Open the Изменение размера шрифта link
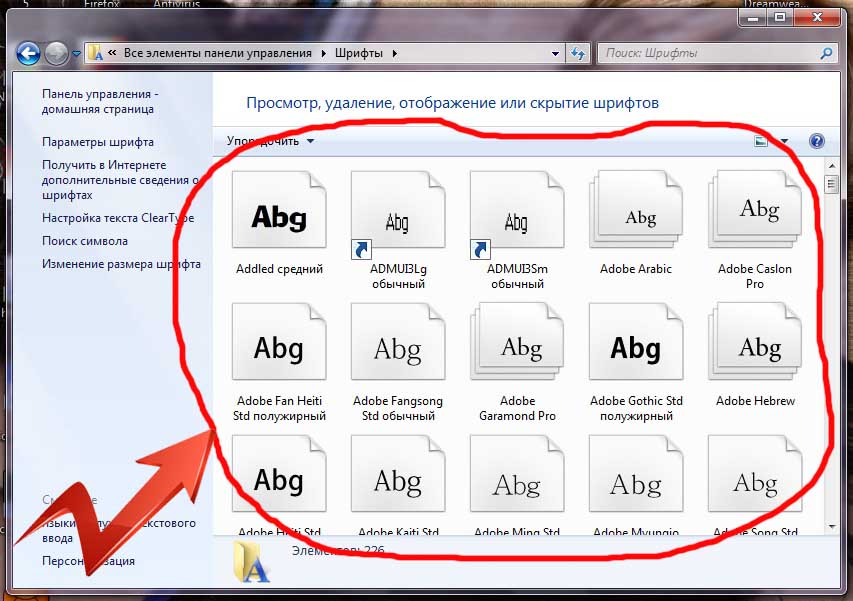The height and width of the screenshot is (601, 853). (x=121, y=264)
